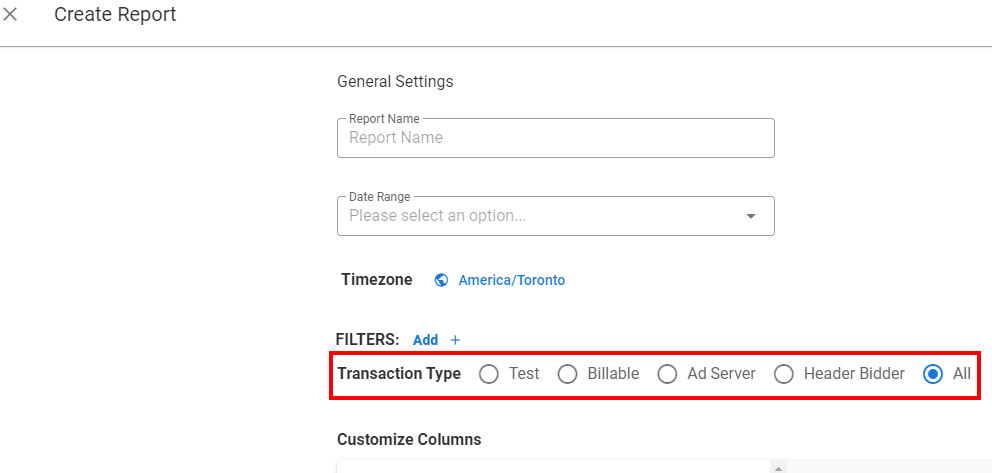Select the Header Bidder radio button
The height and width of the screenshot is (473, 992).
[x=784, y=374]
